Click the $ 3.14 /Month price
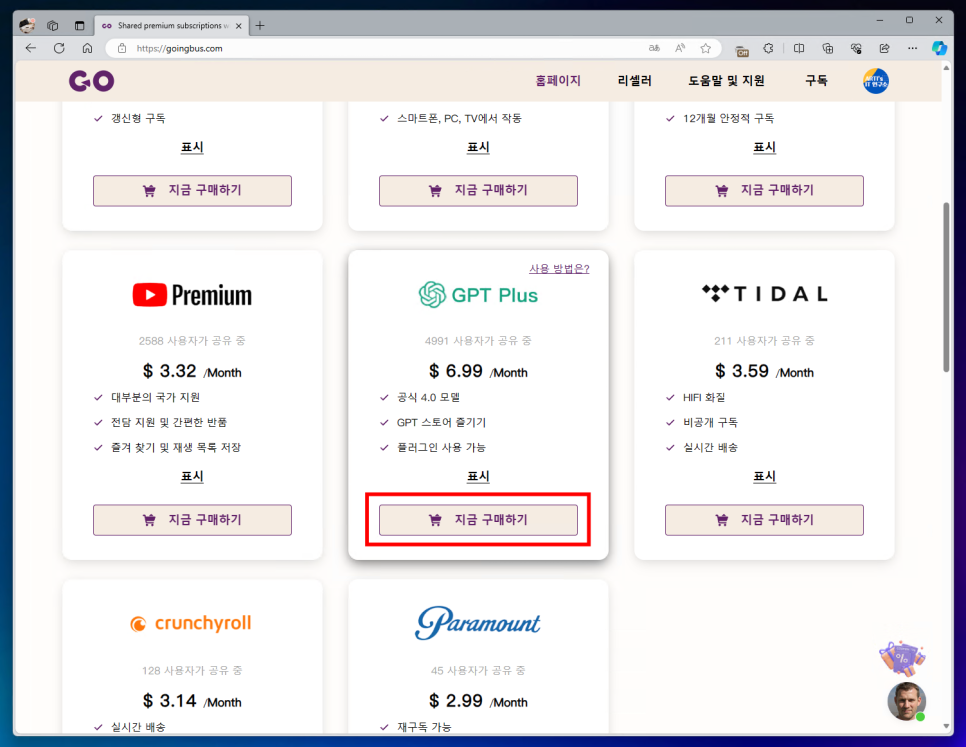 [x=192, y=701]
